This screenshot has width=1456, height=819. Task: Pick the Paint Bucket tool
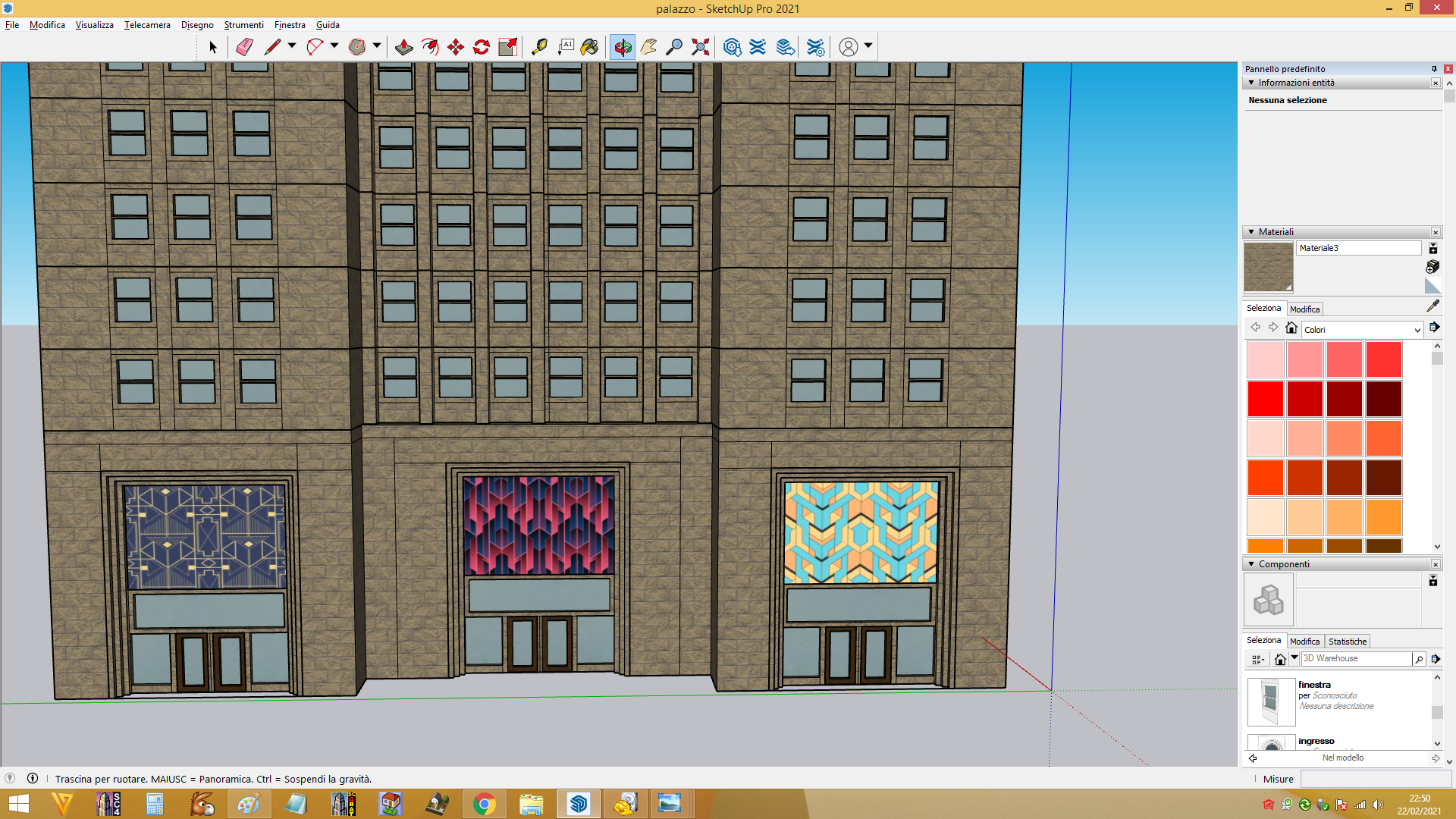coord(589,47)
